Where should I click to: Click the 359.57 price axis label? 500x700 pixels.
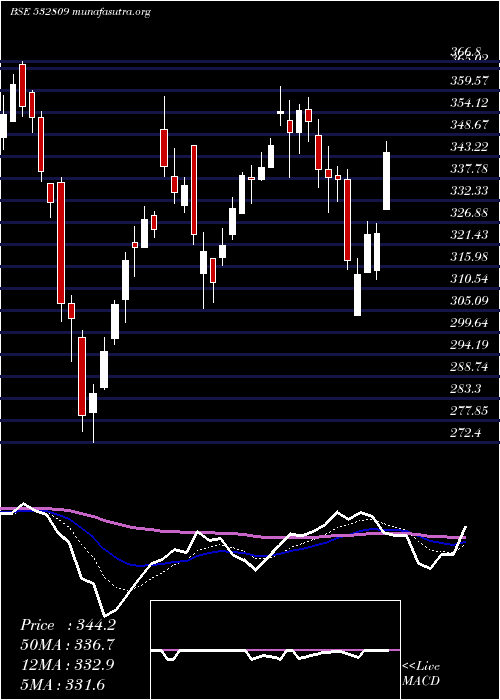point(469,81)
